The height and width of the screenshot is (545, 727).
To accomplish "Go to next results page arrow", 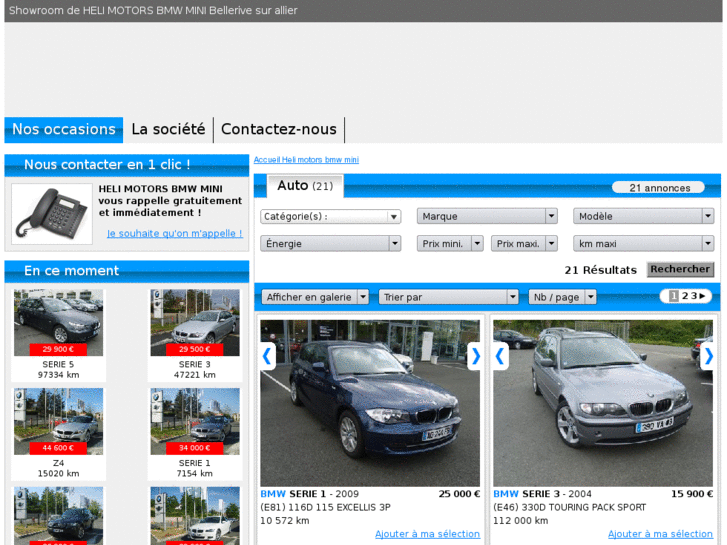I will pyautogui.click(x=702, y=296).
